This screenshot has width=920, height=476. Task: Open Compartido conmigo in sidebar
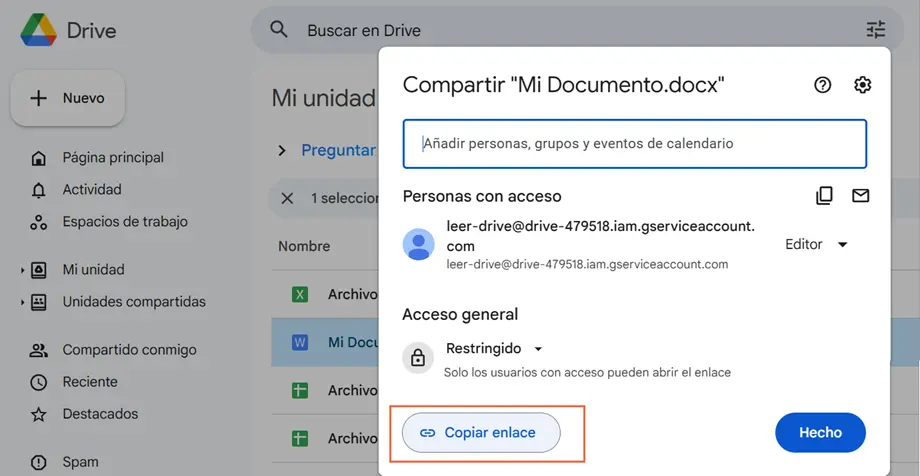pyautogui.click(x=130, y=350)
